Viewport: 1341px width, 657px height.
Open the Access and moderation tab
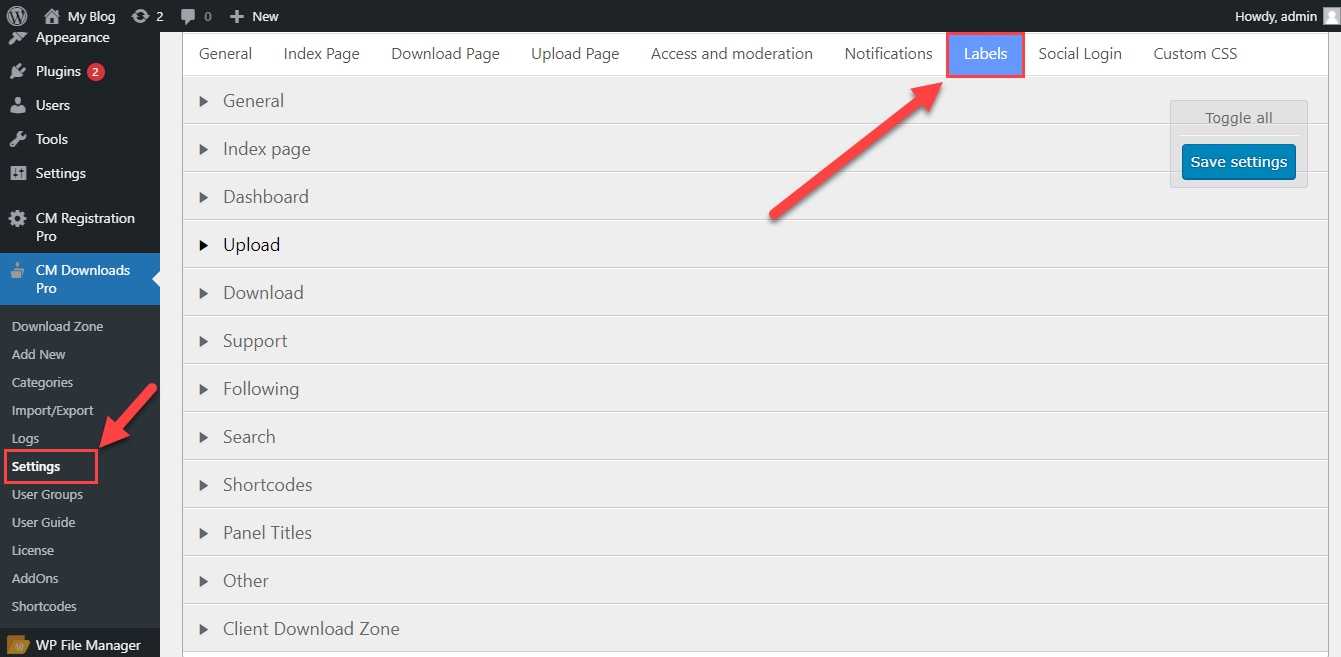(732, 54)
